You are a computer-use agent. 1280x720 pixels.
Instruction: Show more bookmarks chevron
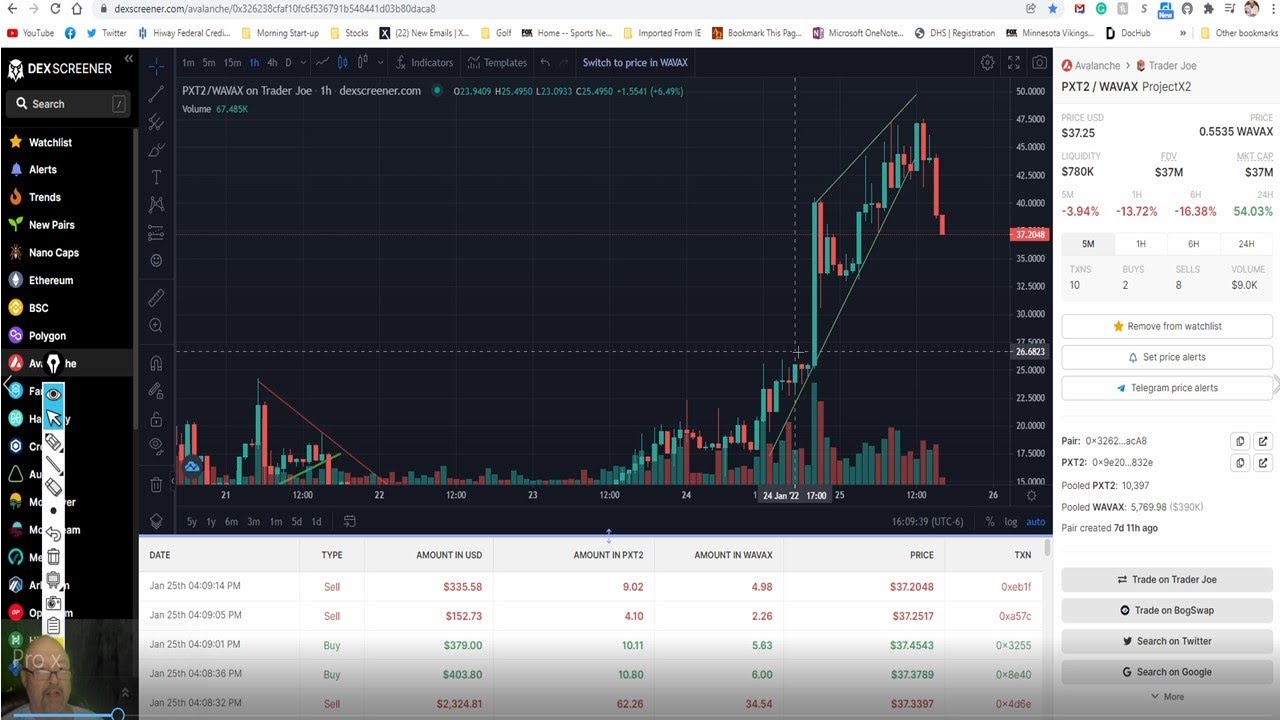pos(1183,33)
